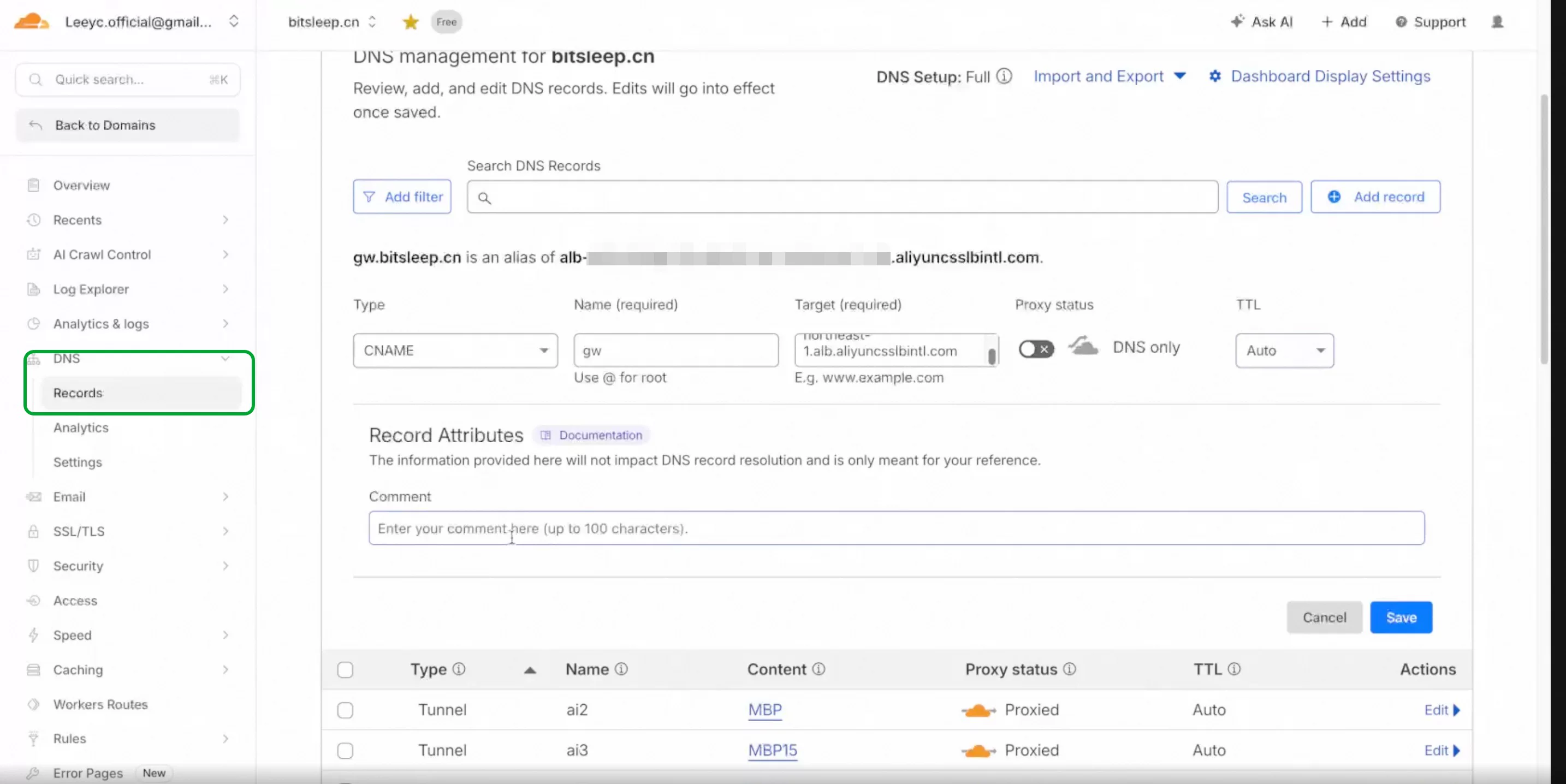
Task: Open the Import and Export dropdown
Action: click(x=1110, y=76)
